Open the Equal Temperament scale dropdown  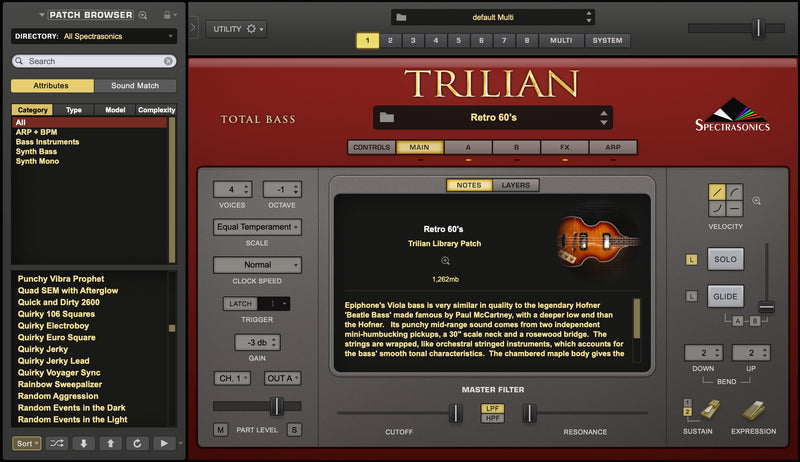(x=257, y=227)
